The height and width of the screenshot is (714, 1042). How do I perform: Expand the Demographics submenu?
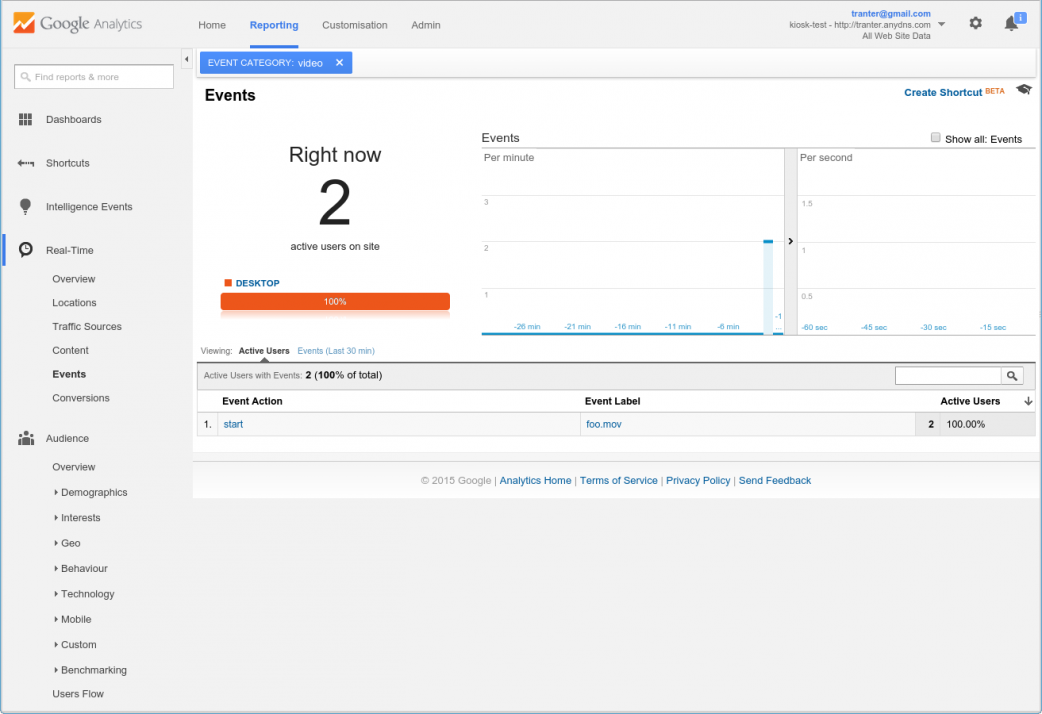pyautogui.click(x=56, y=493)
